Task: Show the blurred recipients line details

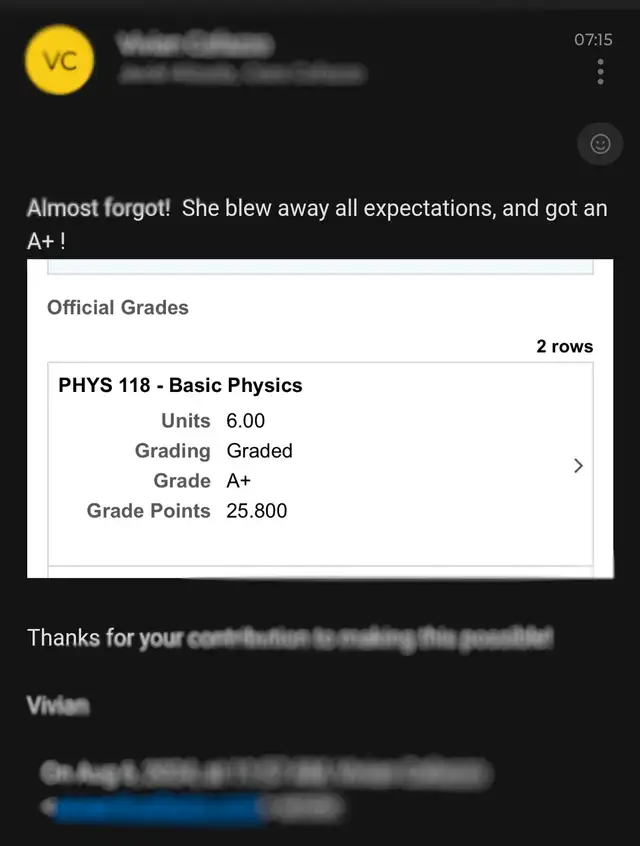Action: (x=242, y=73)
